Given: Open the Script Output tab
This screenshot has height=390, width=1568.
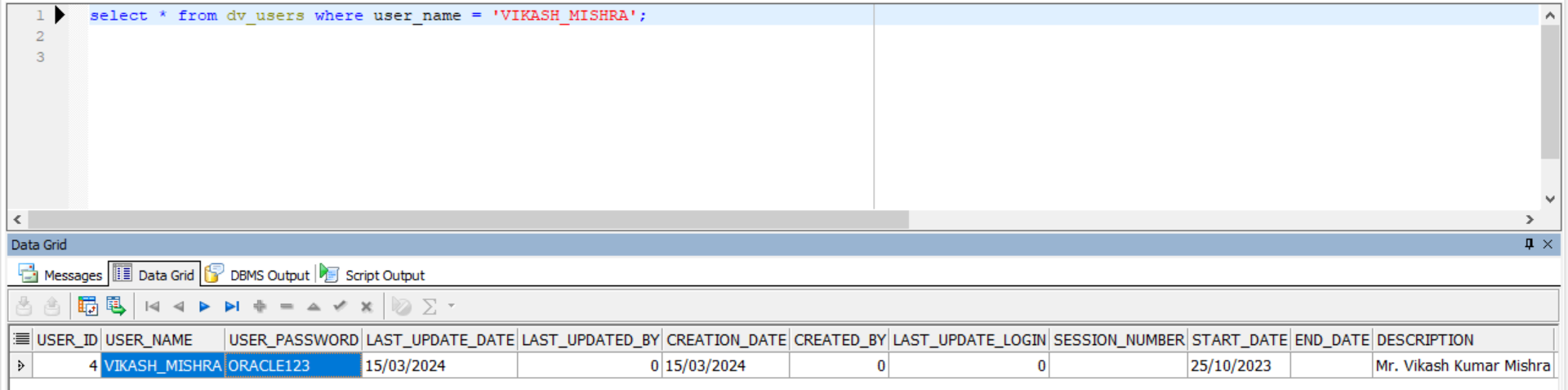Looking at the screenshot, I should [x=373, y=275].
